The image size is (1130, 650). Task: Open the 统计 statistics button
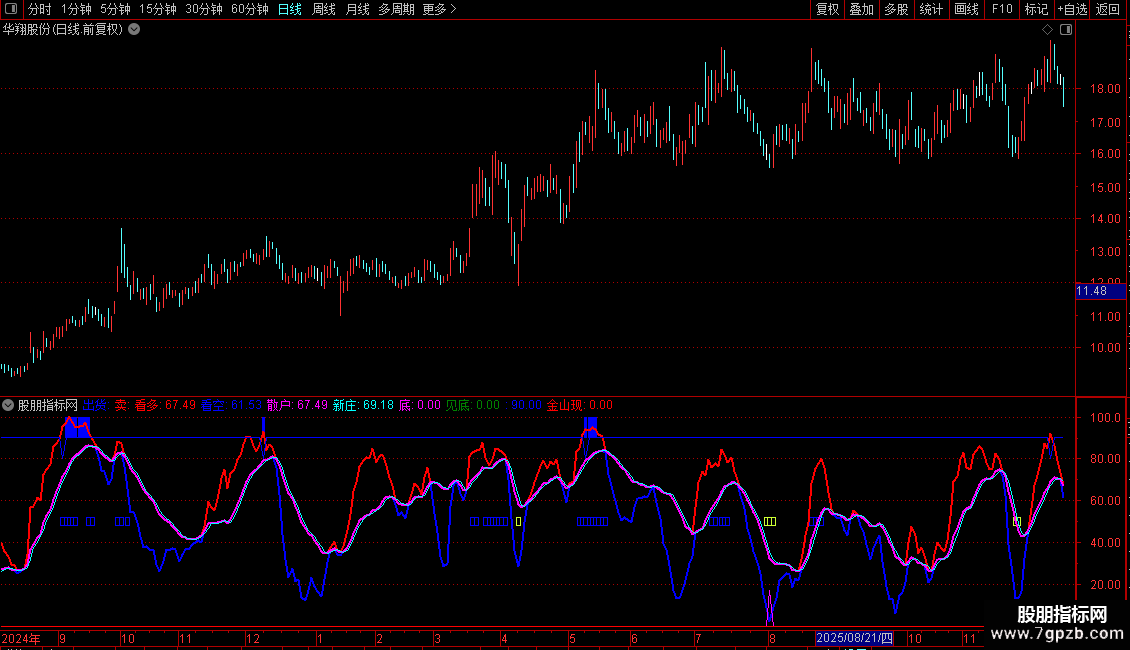[930, 9]
